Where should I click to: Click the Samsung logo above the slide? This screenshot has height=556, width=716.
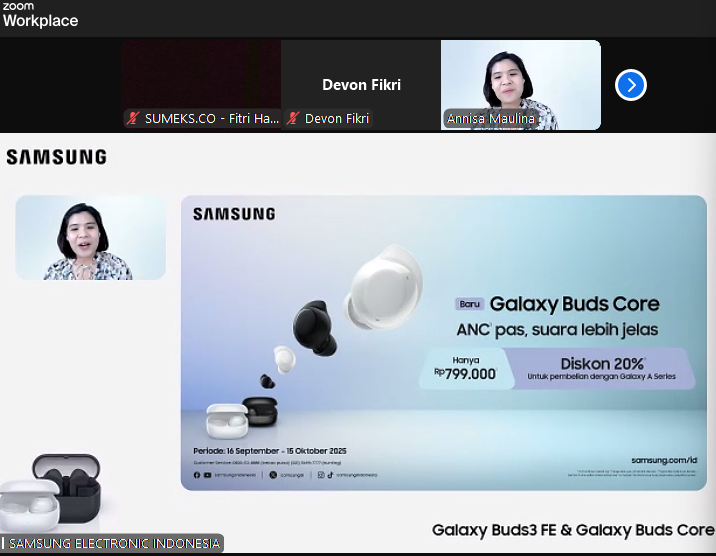56,157
